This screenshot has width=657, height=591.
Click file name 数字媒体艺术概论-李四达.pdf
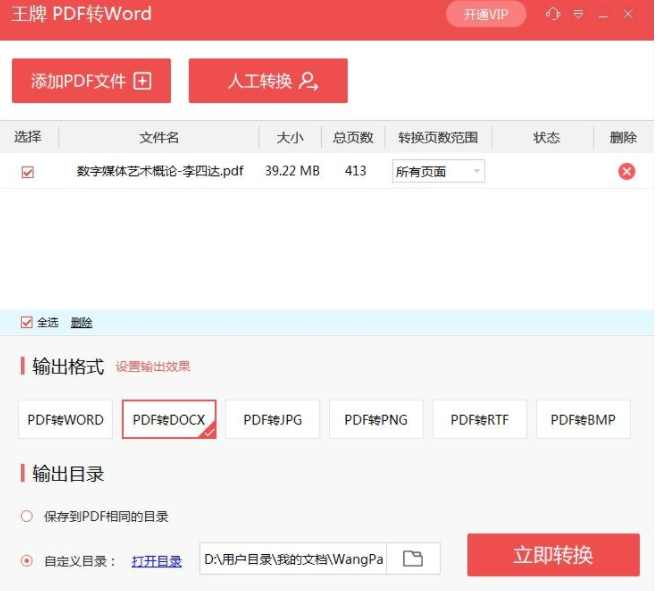(160, 171)
